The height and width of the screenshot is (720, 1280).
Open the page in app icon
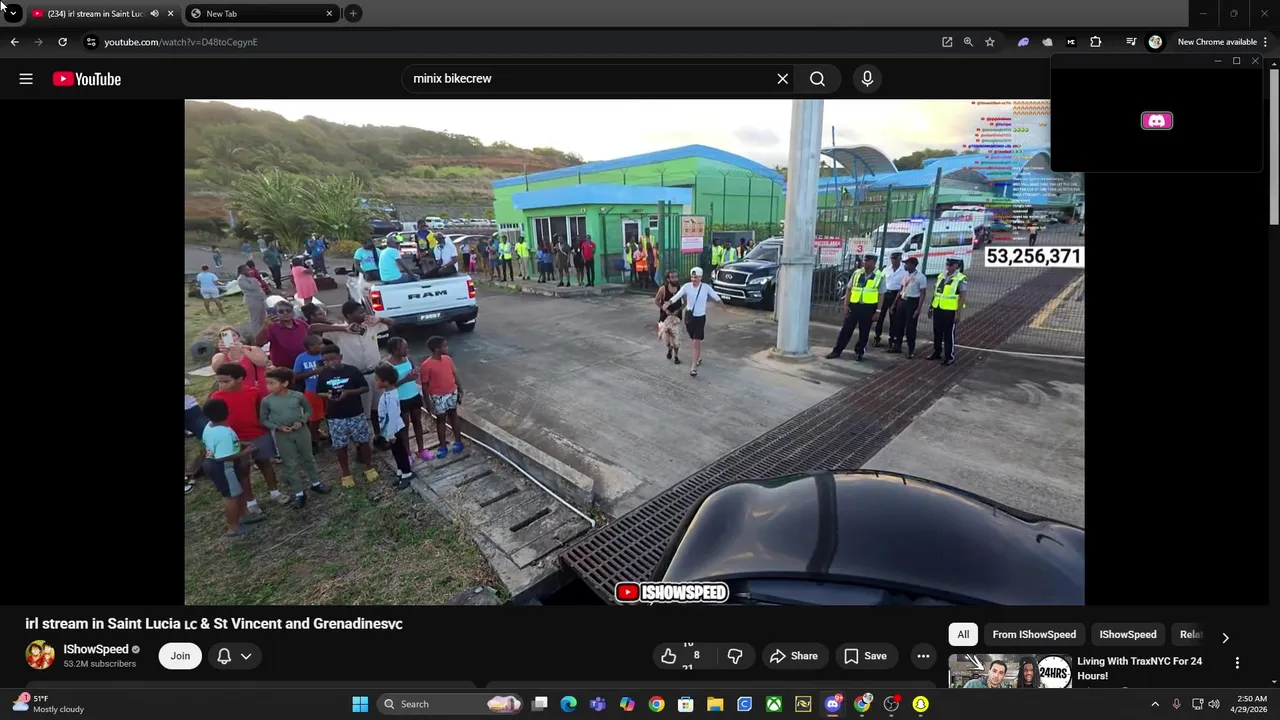[947, 42]
